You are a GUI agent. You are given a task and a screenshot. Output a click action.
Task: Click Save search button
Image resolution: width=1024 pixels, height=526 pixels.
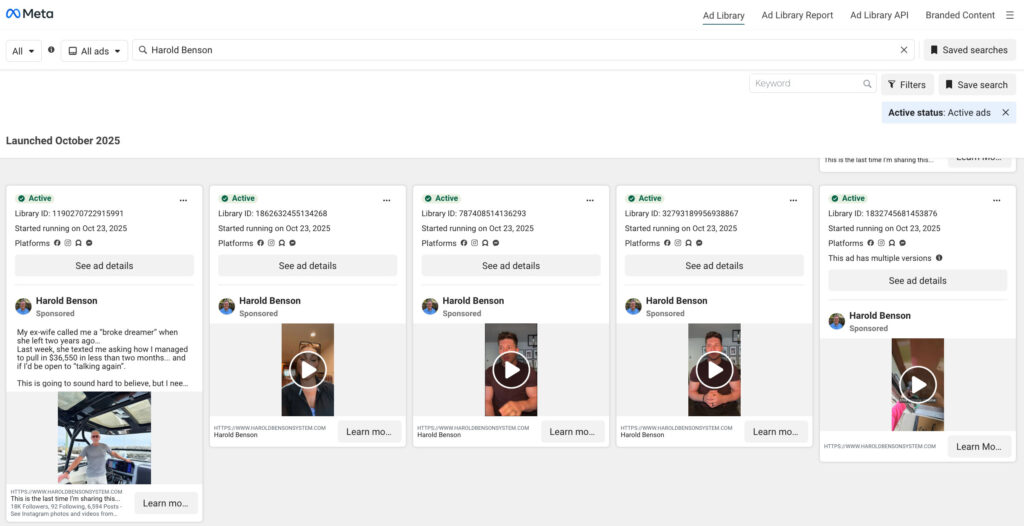tap(977, 84)
